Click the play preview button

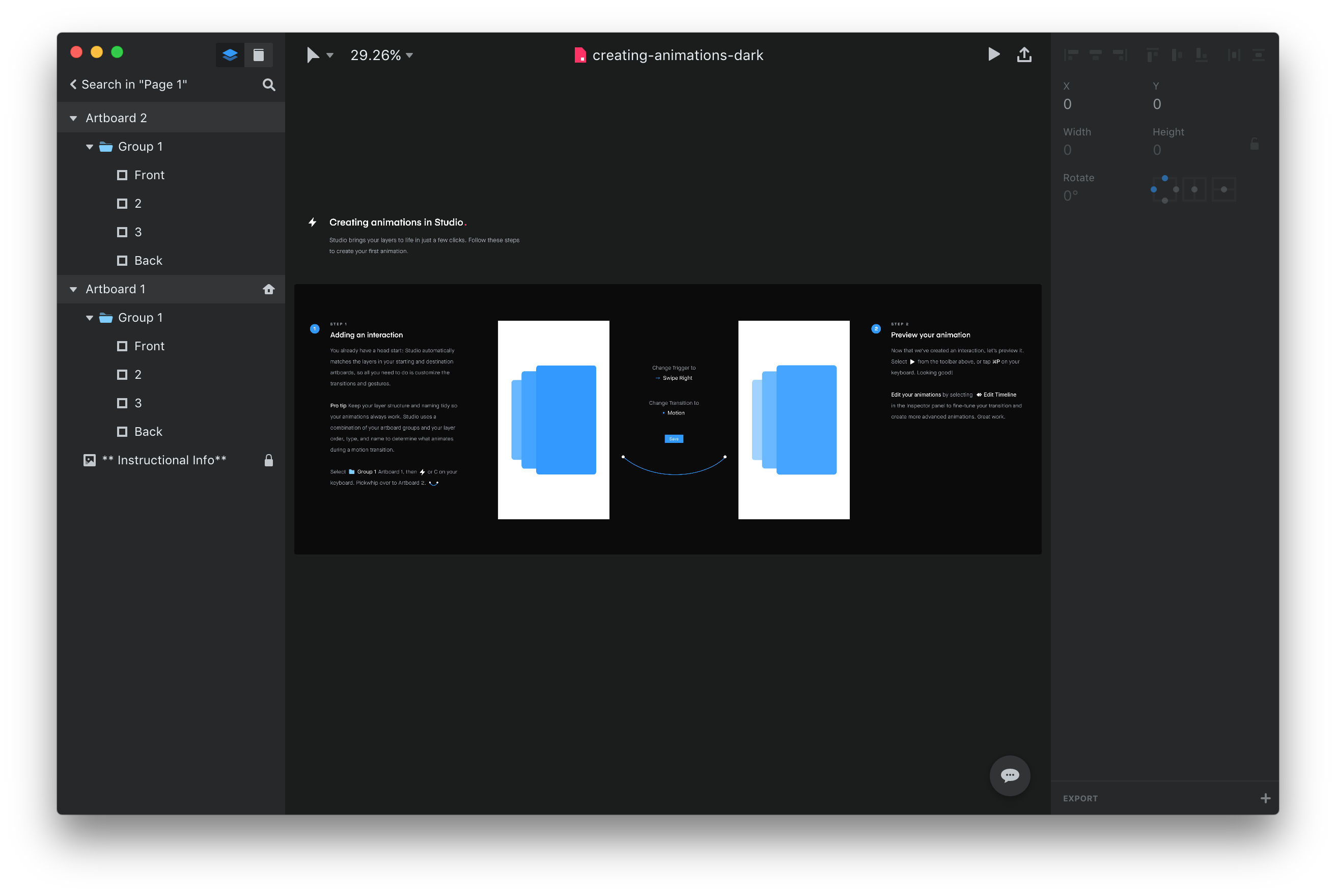pyautogui.click(x=994, y=54)
